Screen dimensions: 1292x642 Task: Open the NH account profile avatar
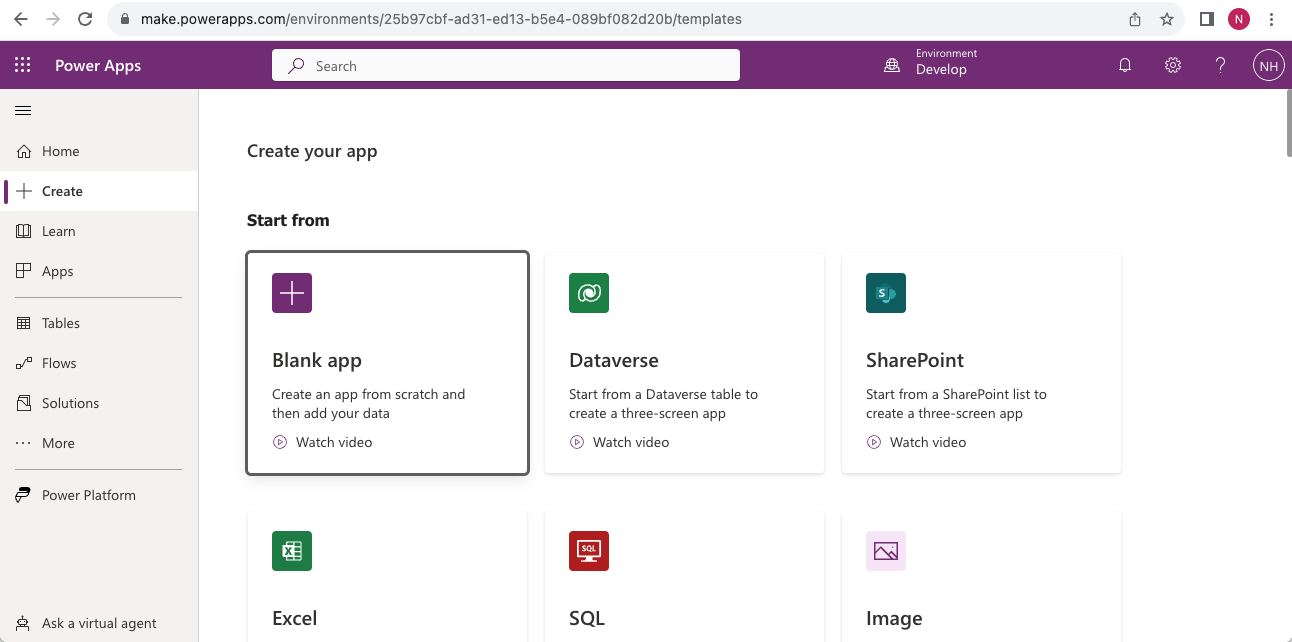point(1268,66)
